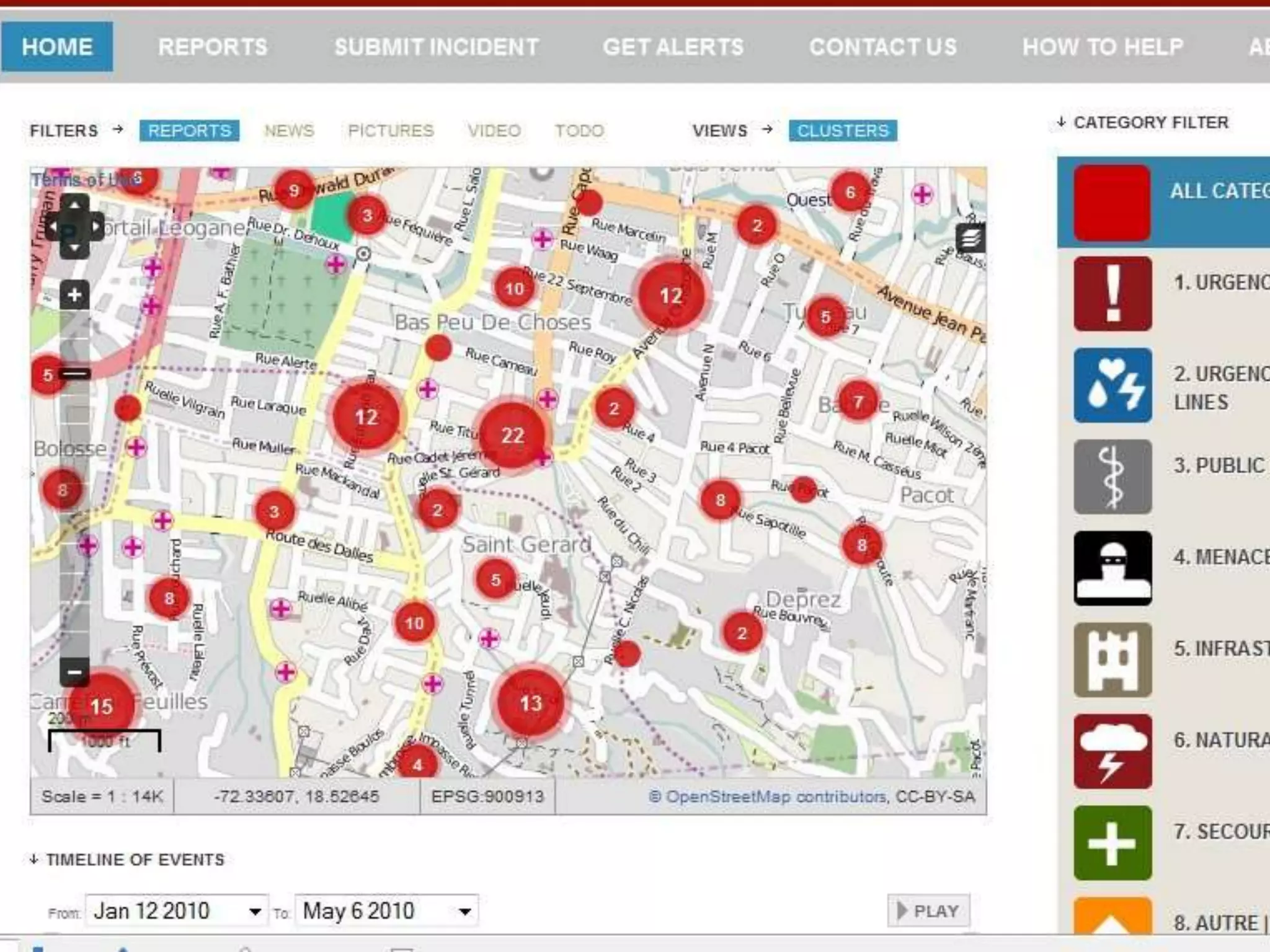
Task: Select the Infrastructure castle category icon
Action: tap(1112, 660)
